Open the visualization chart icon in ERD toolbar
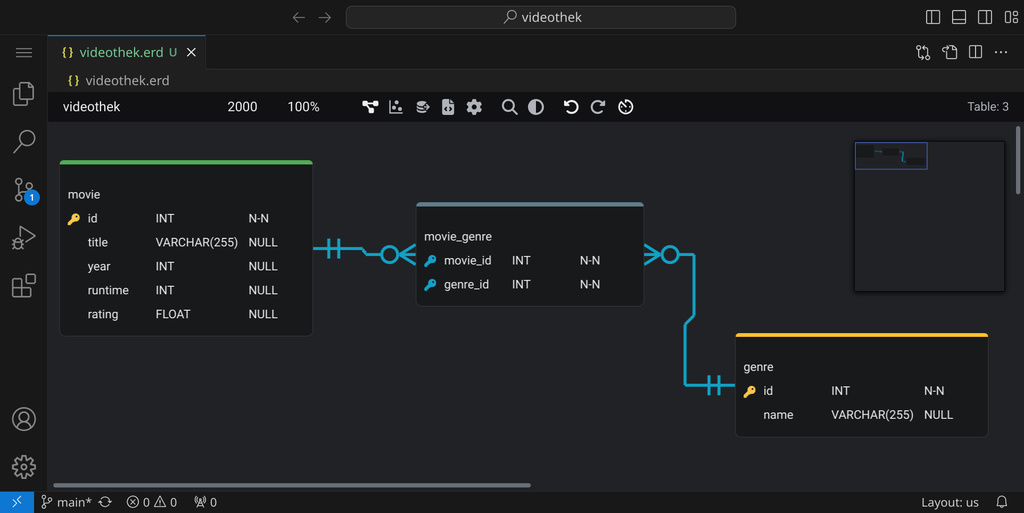Image resolution: width=1024 pixels, height=513 pixels. (x=396, y=107)
